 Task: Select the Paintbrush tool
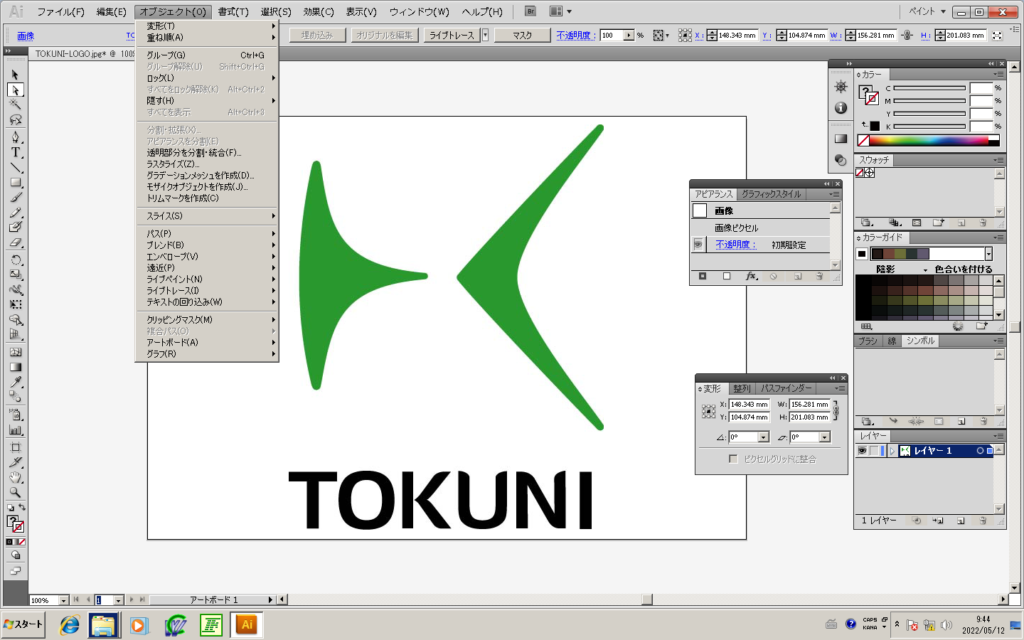(x=15, y=198)
